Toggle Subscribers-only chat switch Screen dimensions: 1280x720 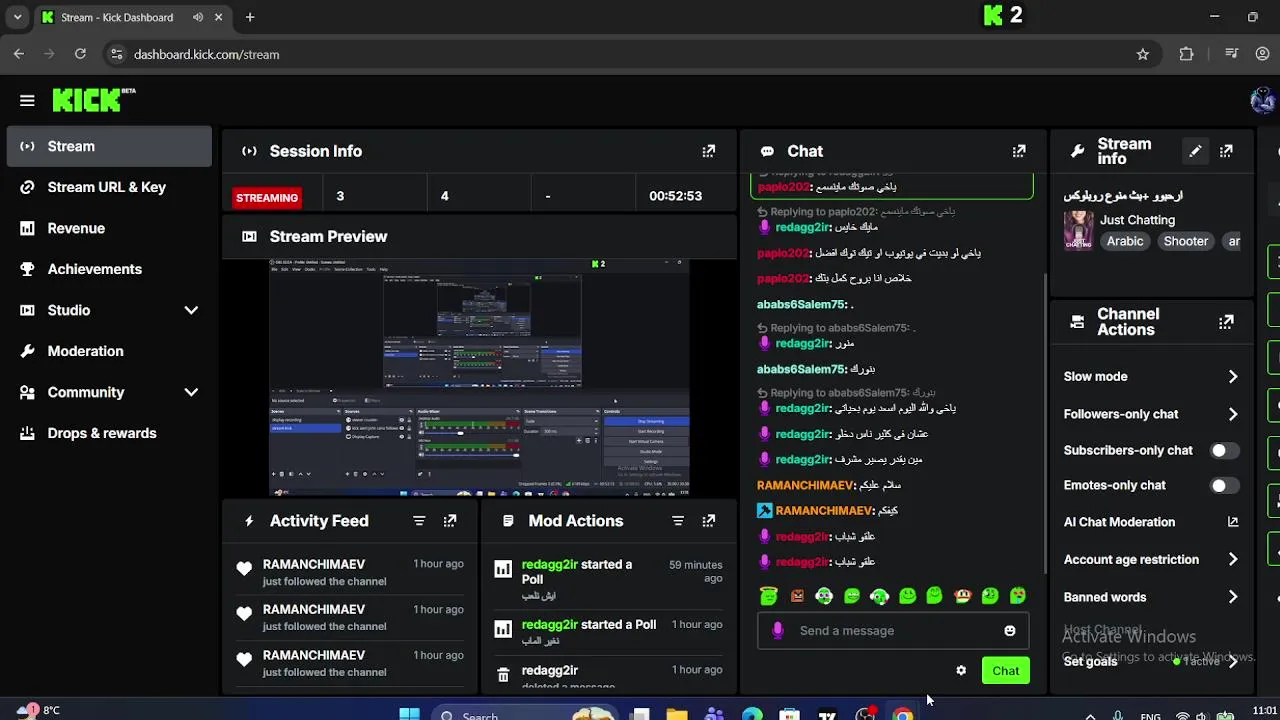tap(1224, 451)
